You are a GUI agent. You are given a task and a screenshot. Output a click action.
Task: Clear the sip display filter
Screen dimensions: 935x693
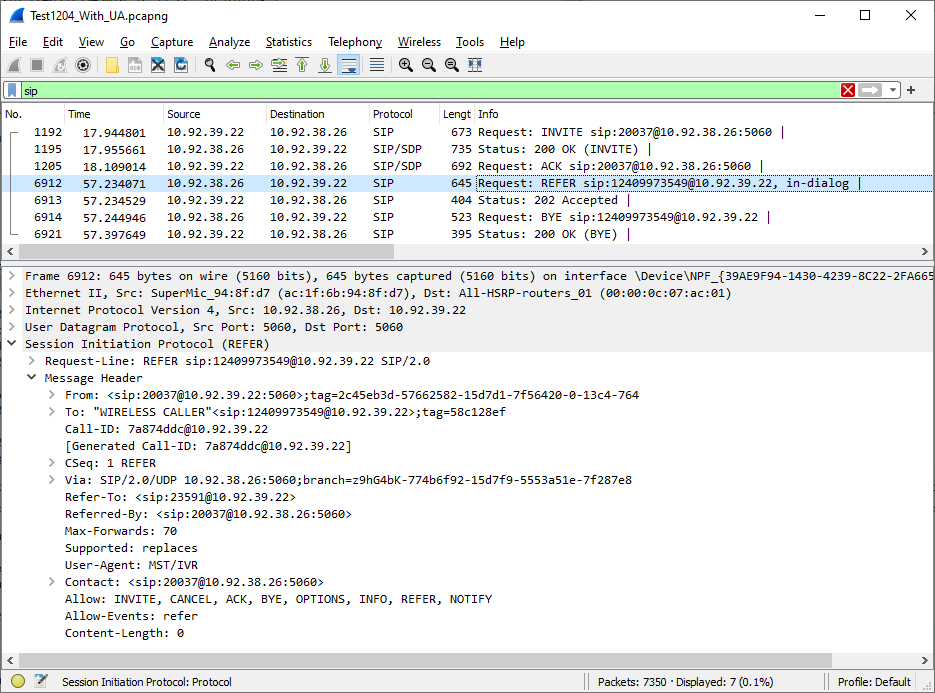point(848,90)
